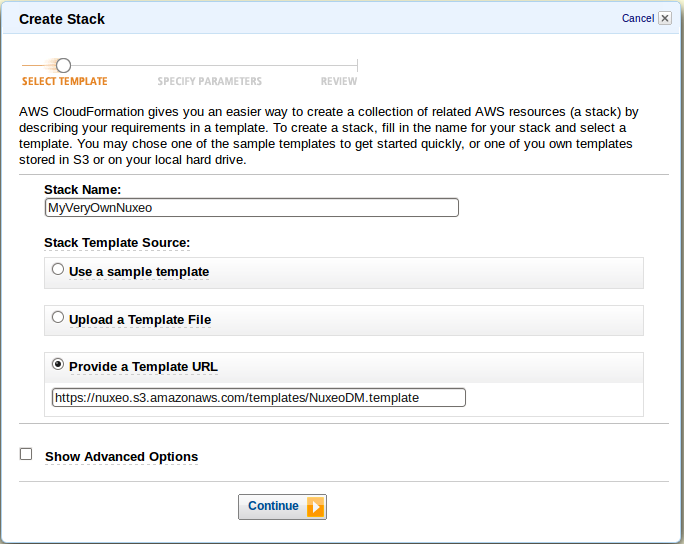Click the Stack Template Source label
This screenshot has width=684, height=544.
117,243
